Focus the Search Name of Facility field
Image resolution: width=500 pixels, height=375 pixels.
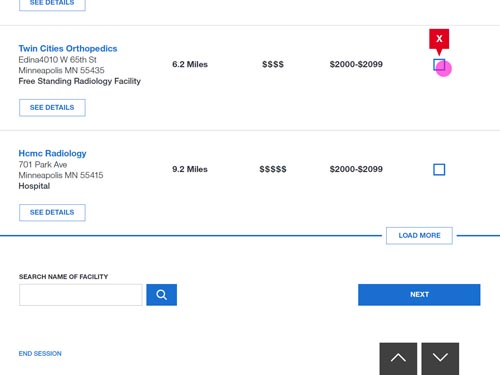[81, 295]
